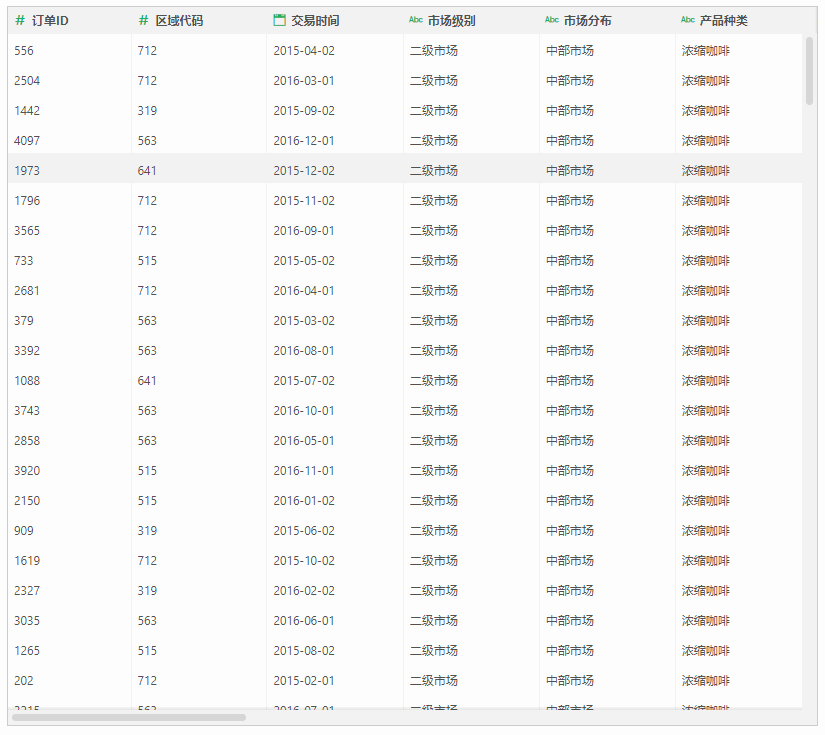Click the cell with order ID 4097
Viewport: 825px width, 735px height.
(69, 140)
